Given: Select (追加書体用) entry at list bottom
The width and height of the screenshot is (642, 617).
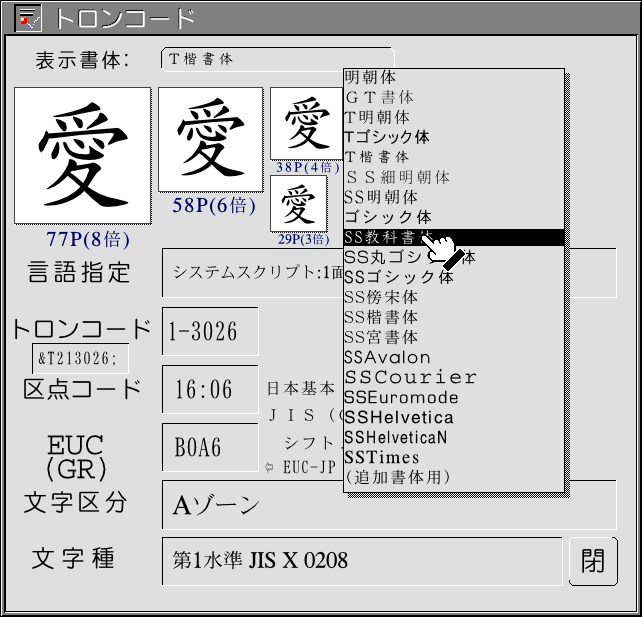Looking at the screenshot, I should pyautogui.click(x=397, y=477).
